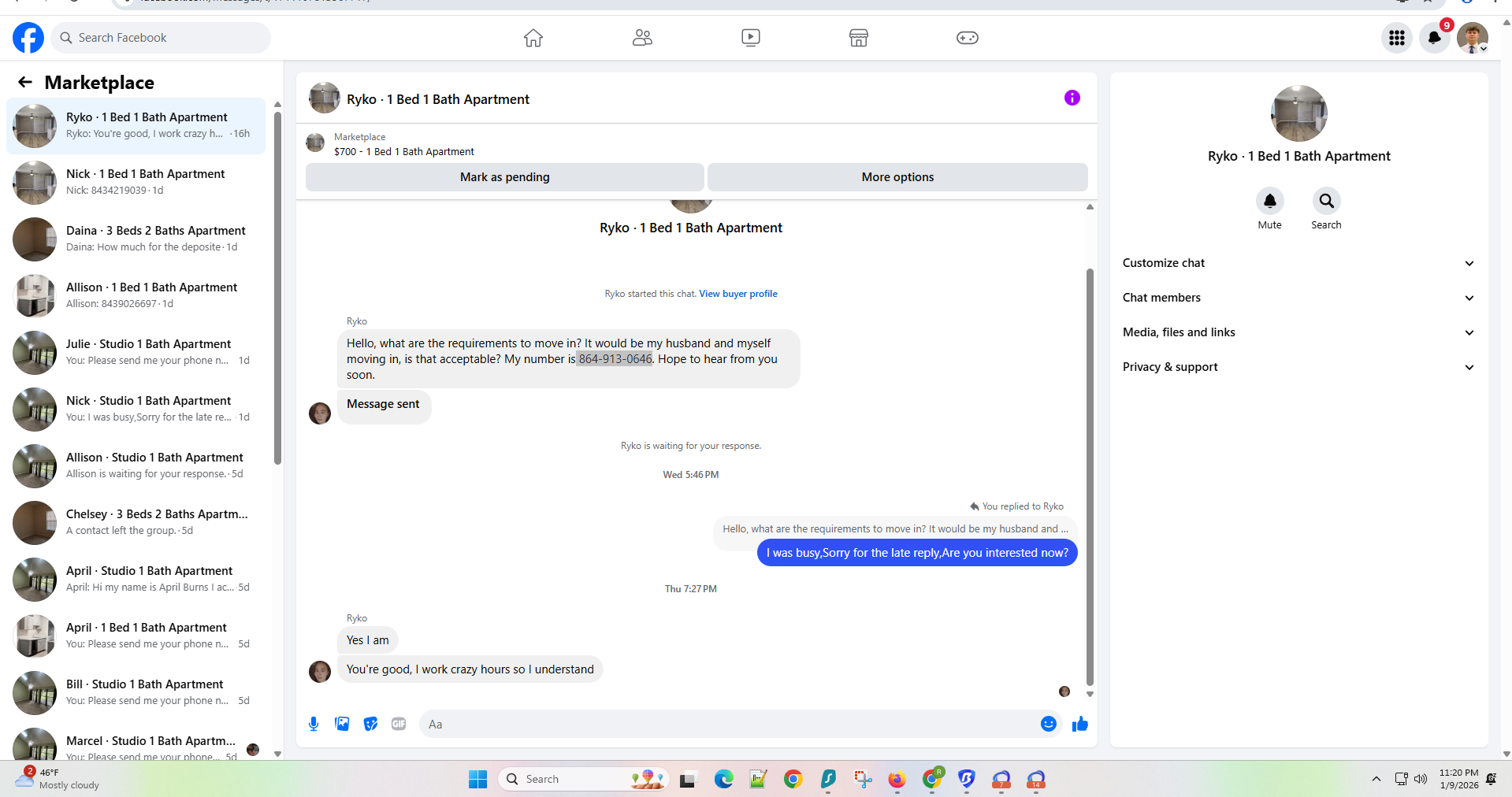Screen dimensions: 1512x797
Task: Open April 1 Bed 1 Bath chat
Action: tap(136, 636)
